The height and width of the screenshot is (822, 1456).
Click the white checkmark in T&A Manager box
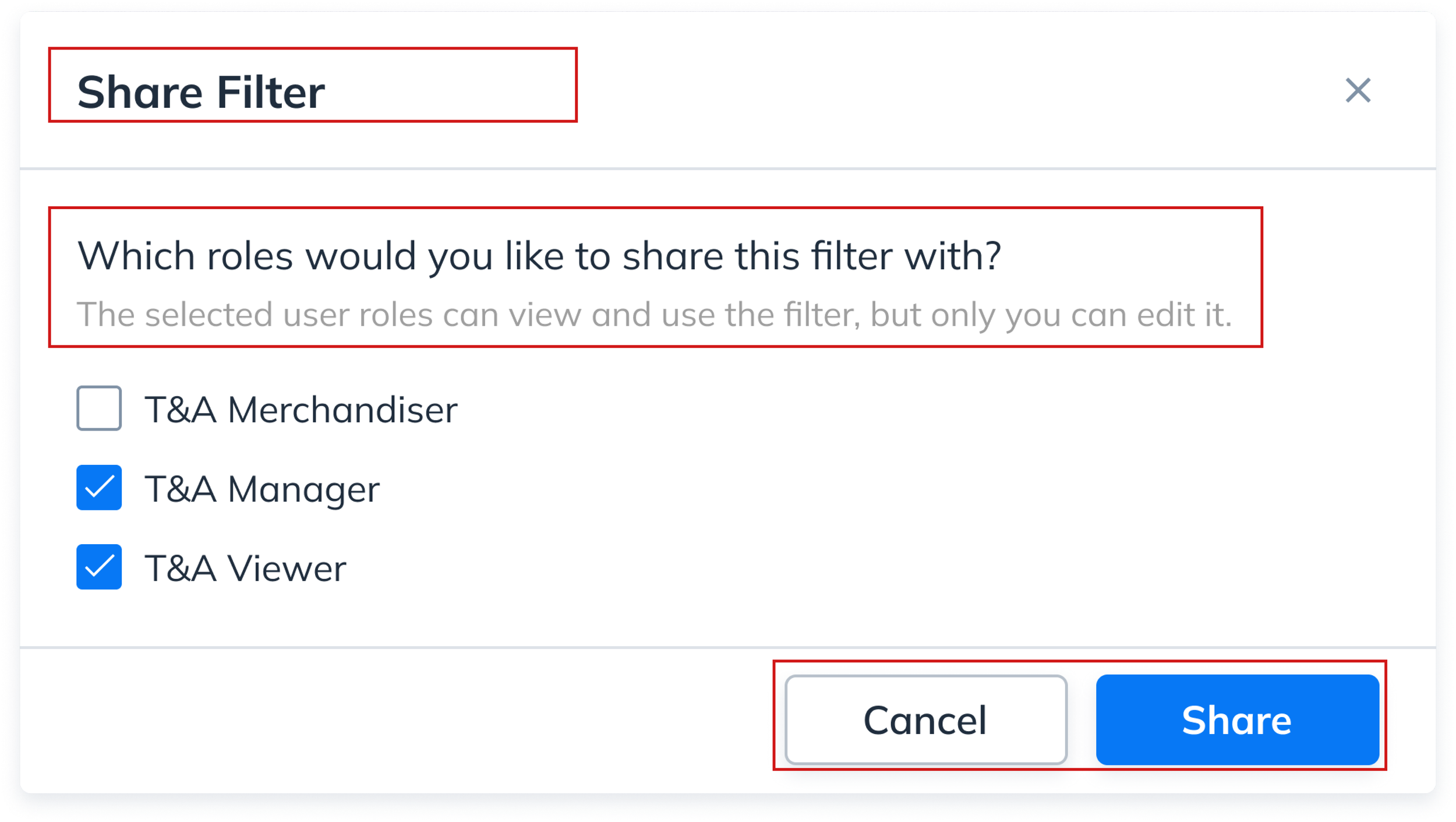99,488
